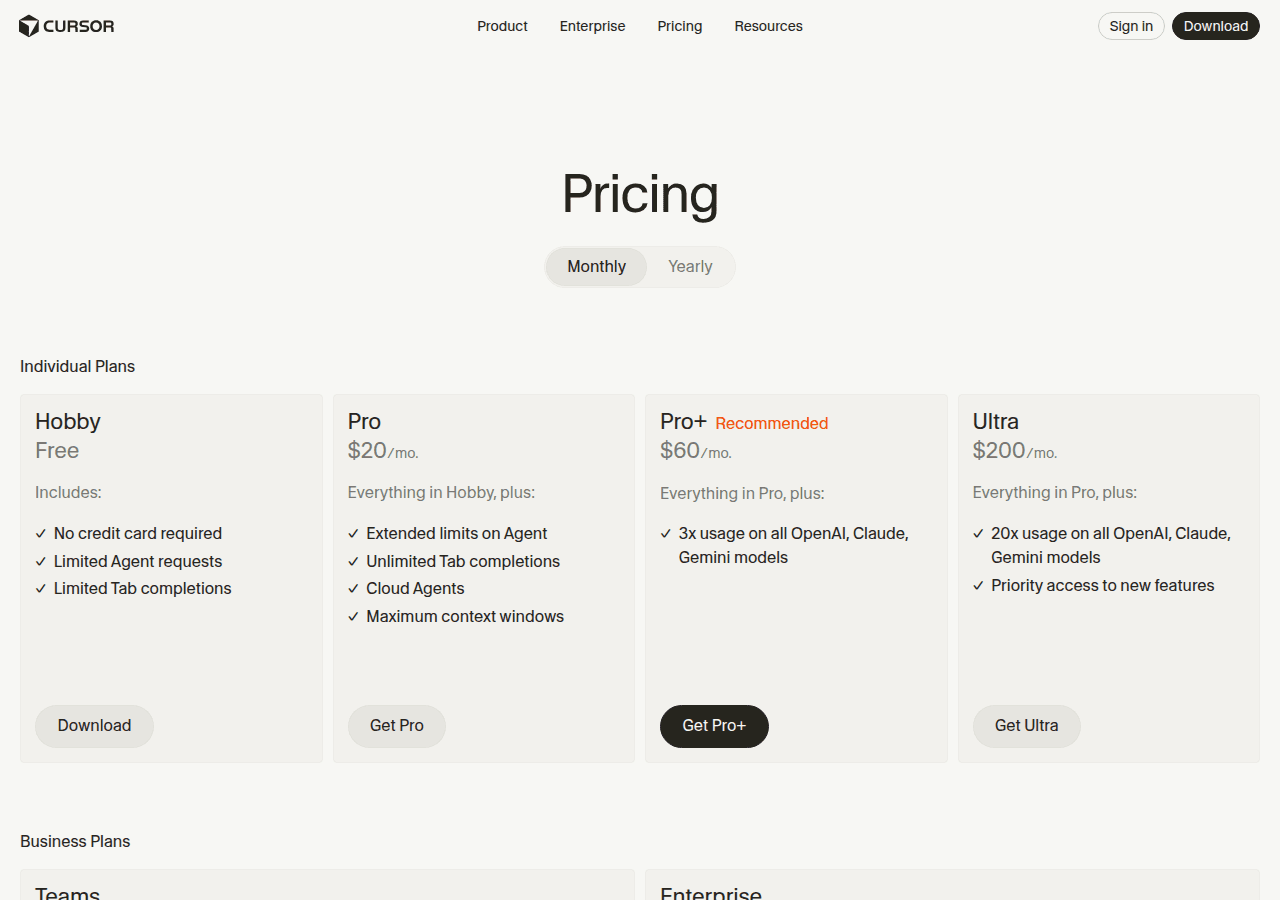Click the CURSOR wordmark
Viewport: 1280px width, 900px height.
(x=76, y=26)
